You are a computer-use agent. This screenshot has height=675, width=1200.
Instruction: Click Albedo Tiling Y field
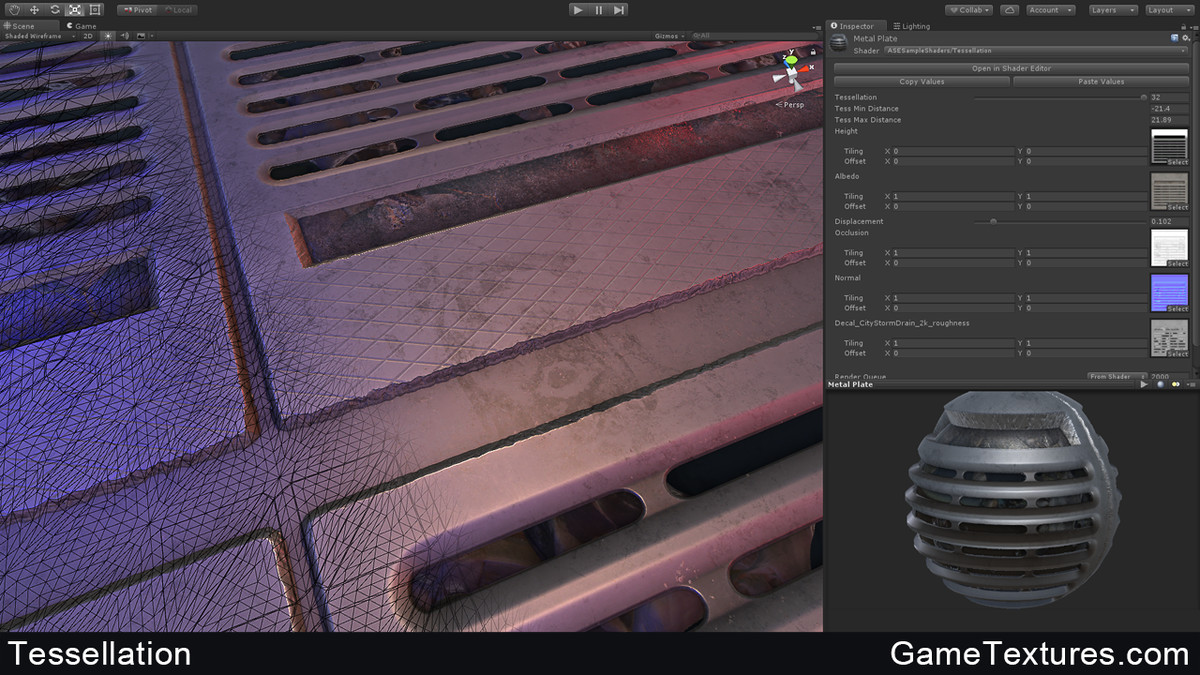coord(1086,196)
